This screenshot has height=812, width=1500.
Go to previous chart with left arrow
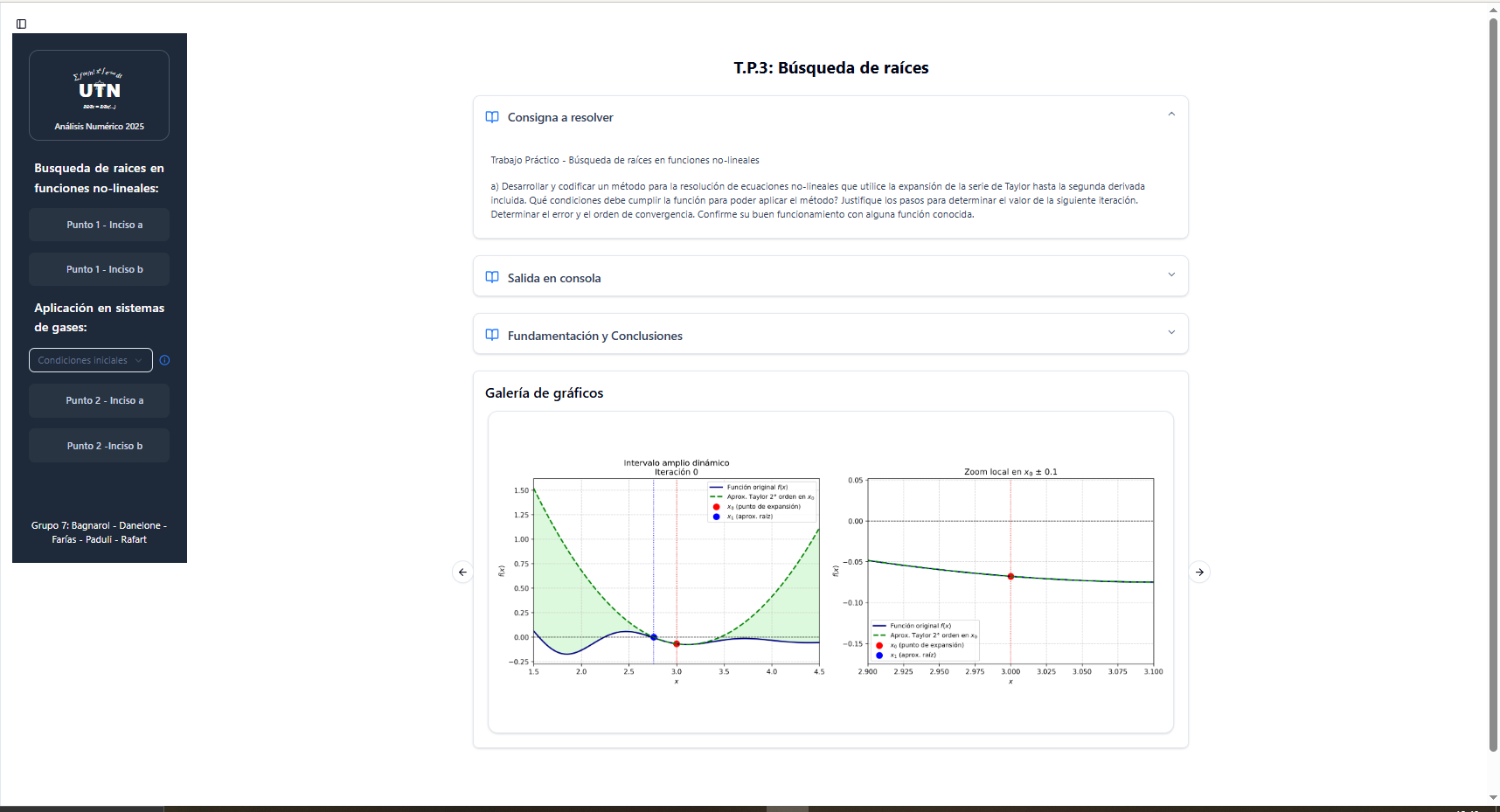(462, 573)
